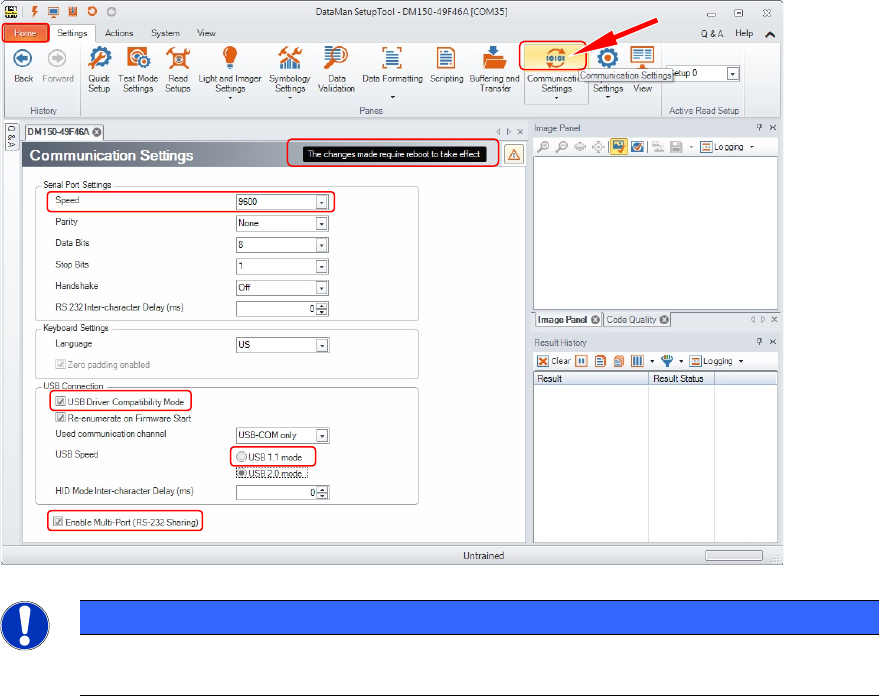This screenshot has height=696, width=879.
Task: Switch to the Actions ribbon tab
Action: point(119,33)
